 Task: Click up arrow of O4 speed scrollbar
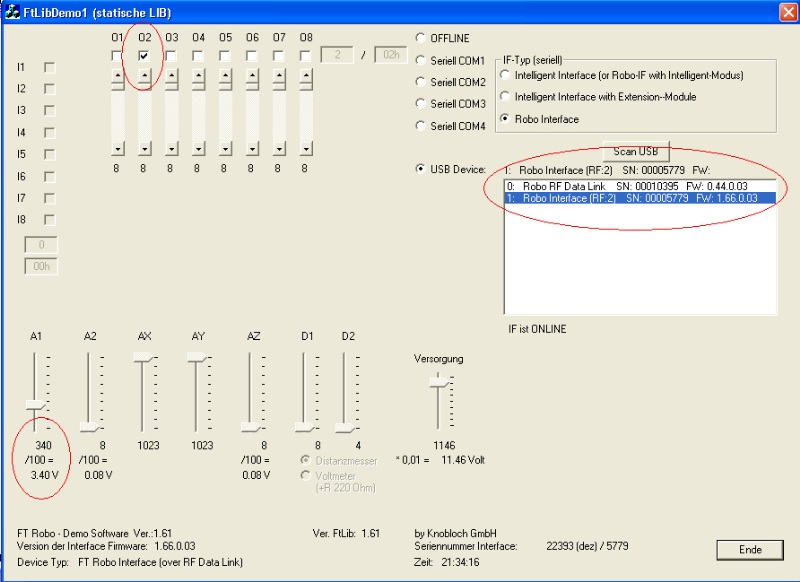point(199,76)
